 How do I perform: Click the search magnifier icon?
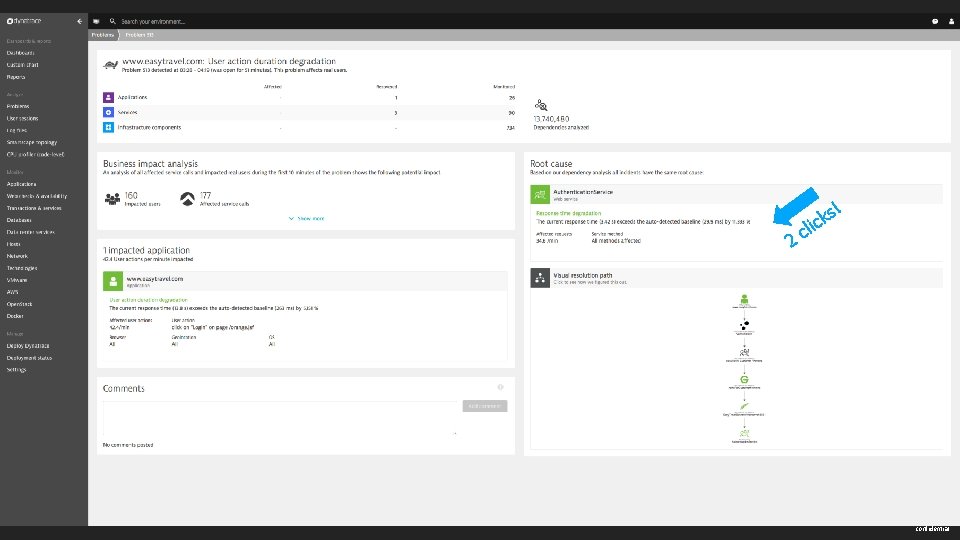(x=113, y=21)
